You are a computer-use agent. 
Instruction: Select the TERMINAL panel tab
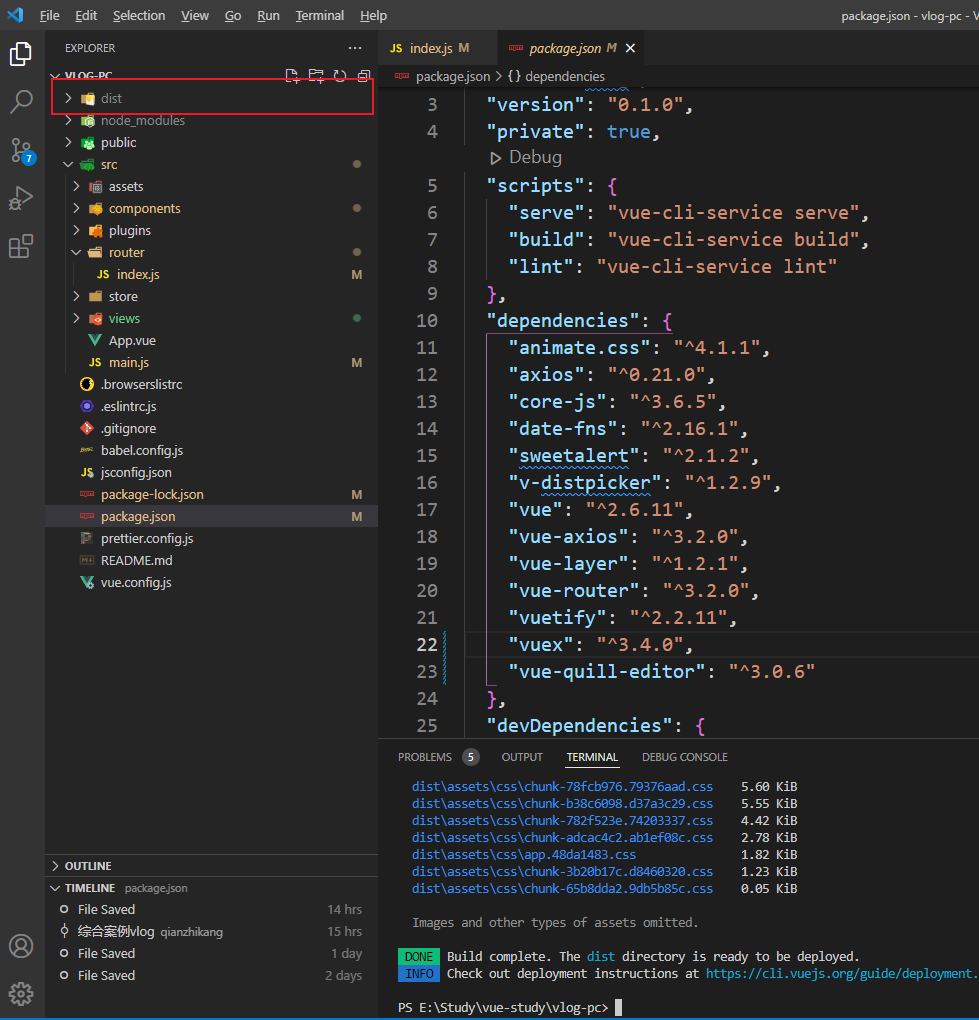coord(592,757)
